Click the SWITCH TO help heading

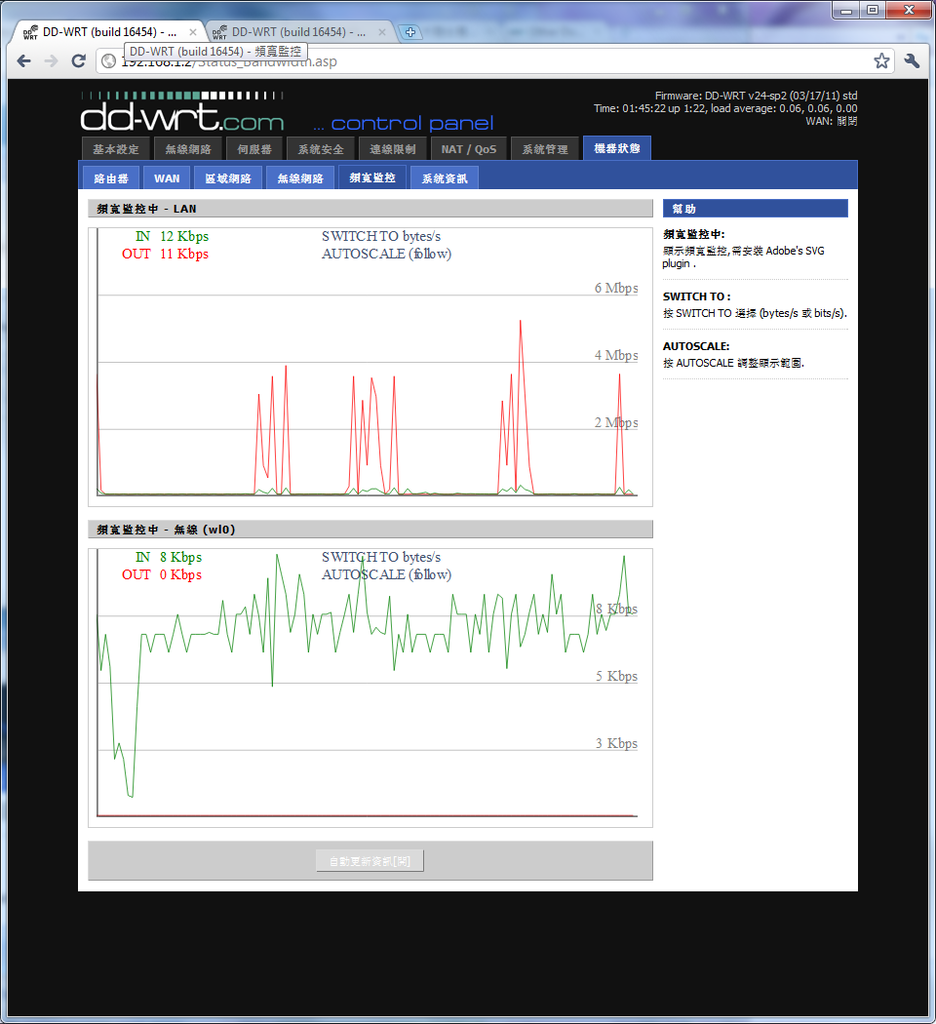696,296
